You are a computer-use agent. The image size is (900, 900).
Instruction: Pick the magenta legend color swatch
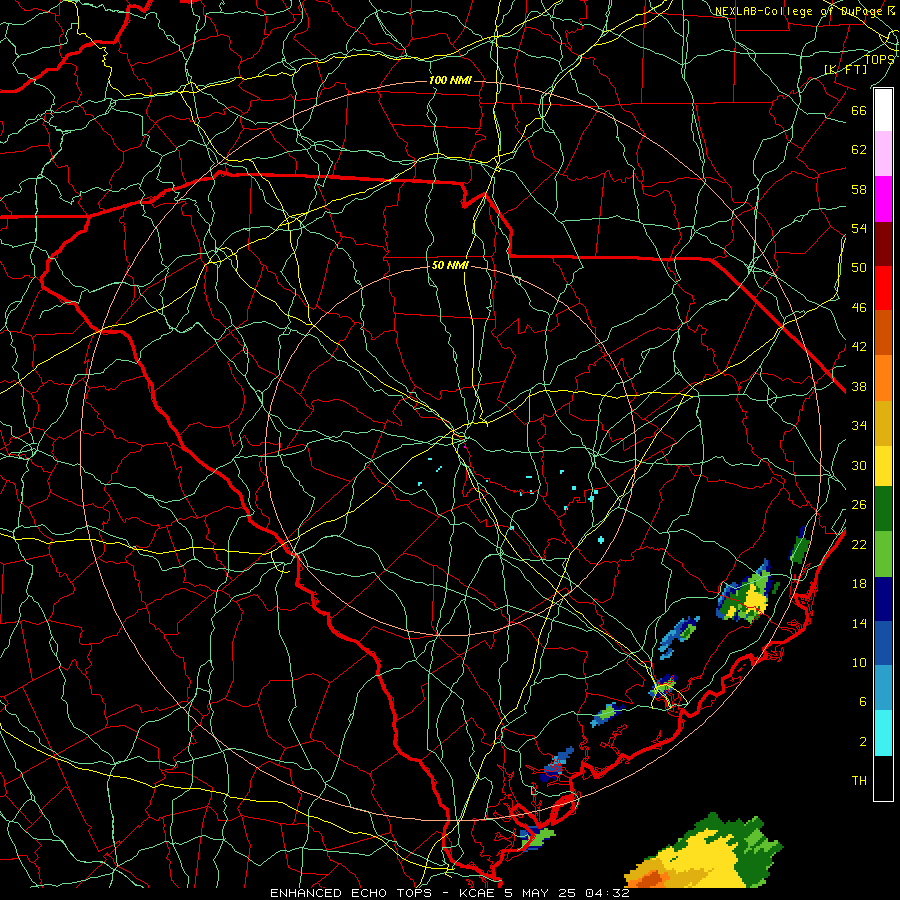coord(883,199)
